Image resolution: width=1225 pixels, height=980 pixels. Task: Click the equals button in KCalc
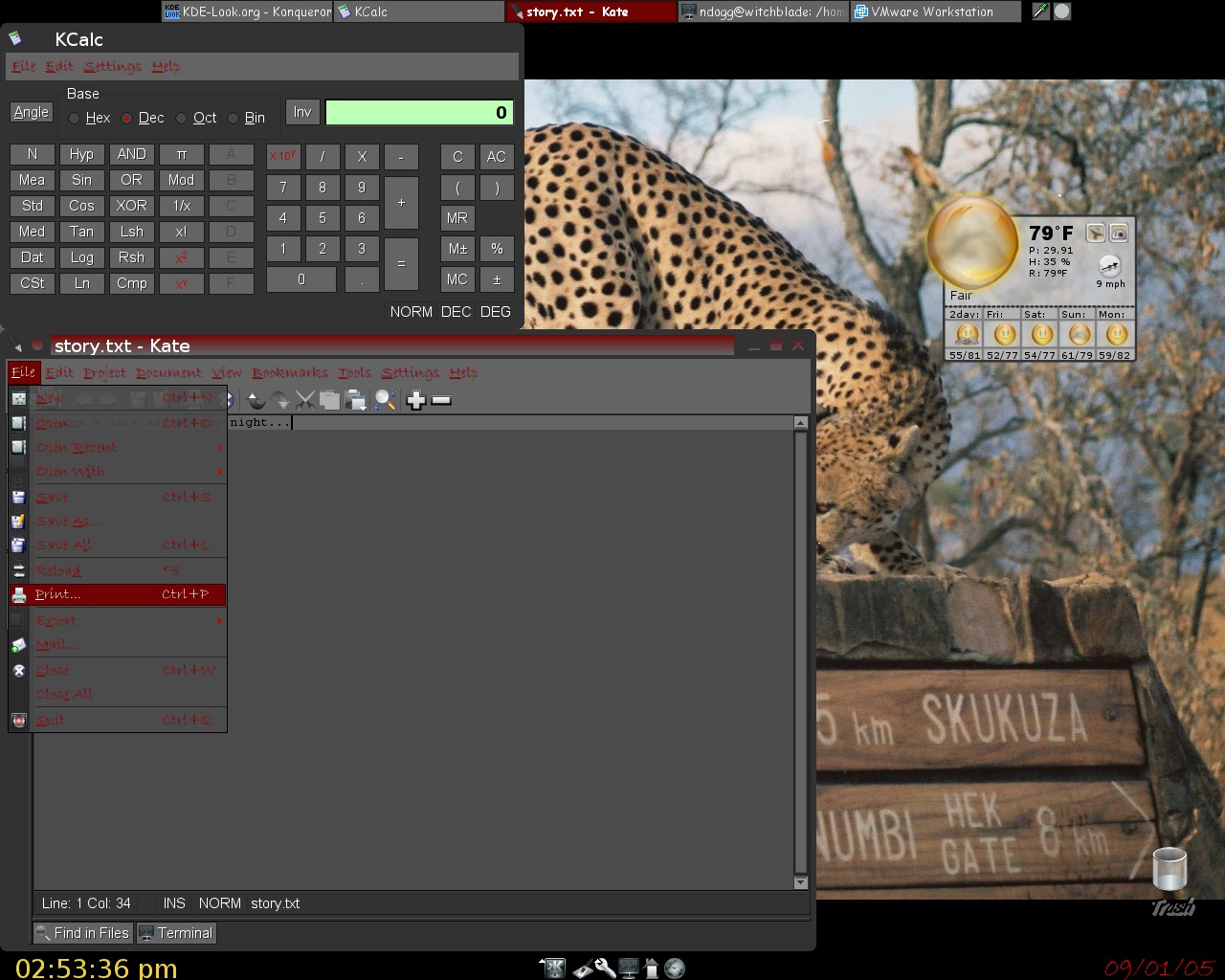[401, 263]
